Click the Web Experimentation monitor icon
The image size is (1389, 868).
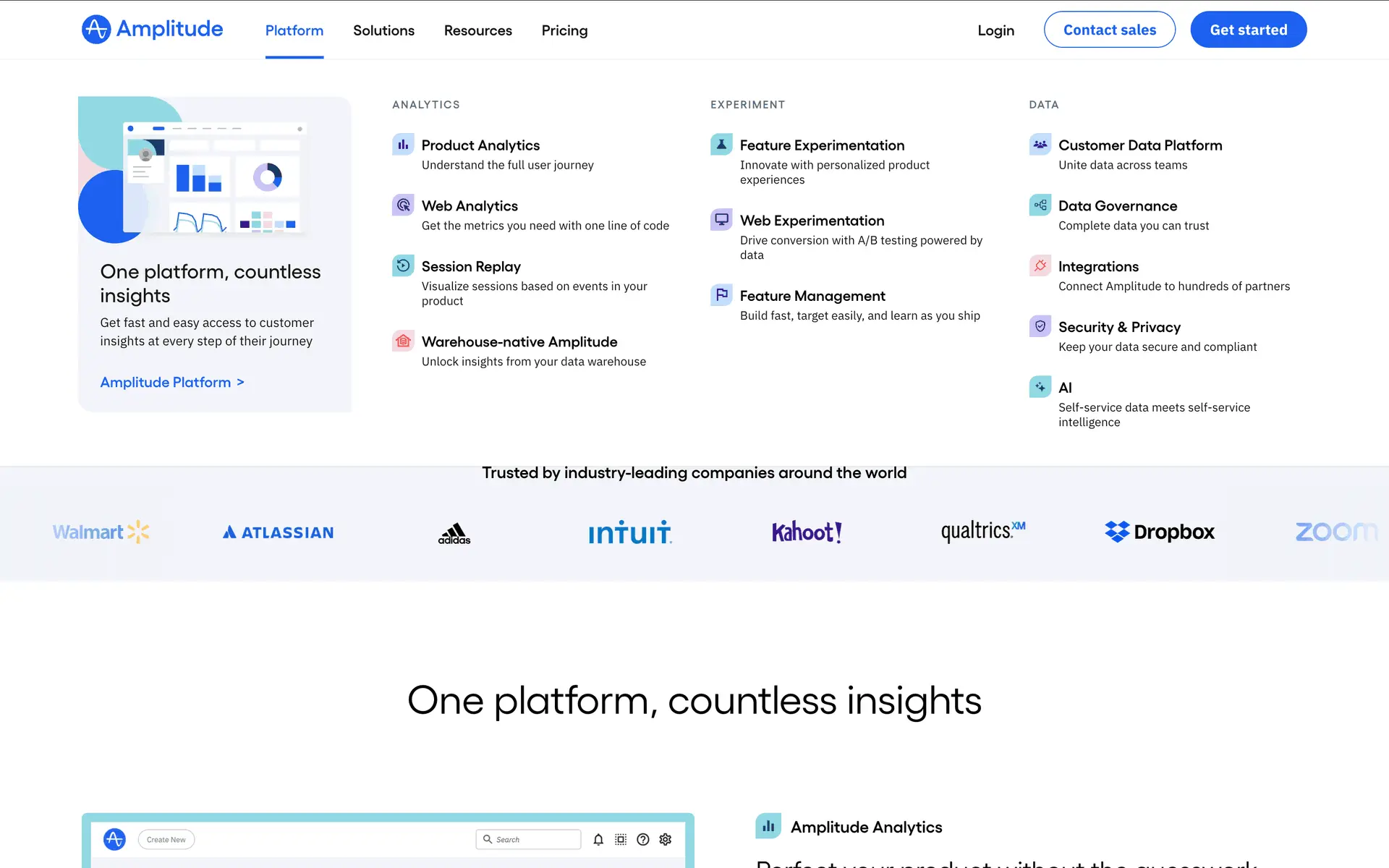click(x=721, y=220)
